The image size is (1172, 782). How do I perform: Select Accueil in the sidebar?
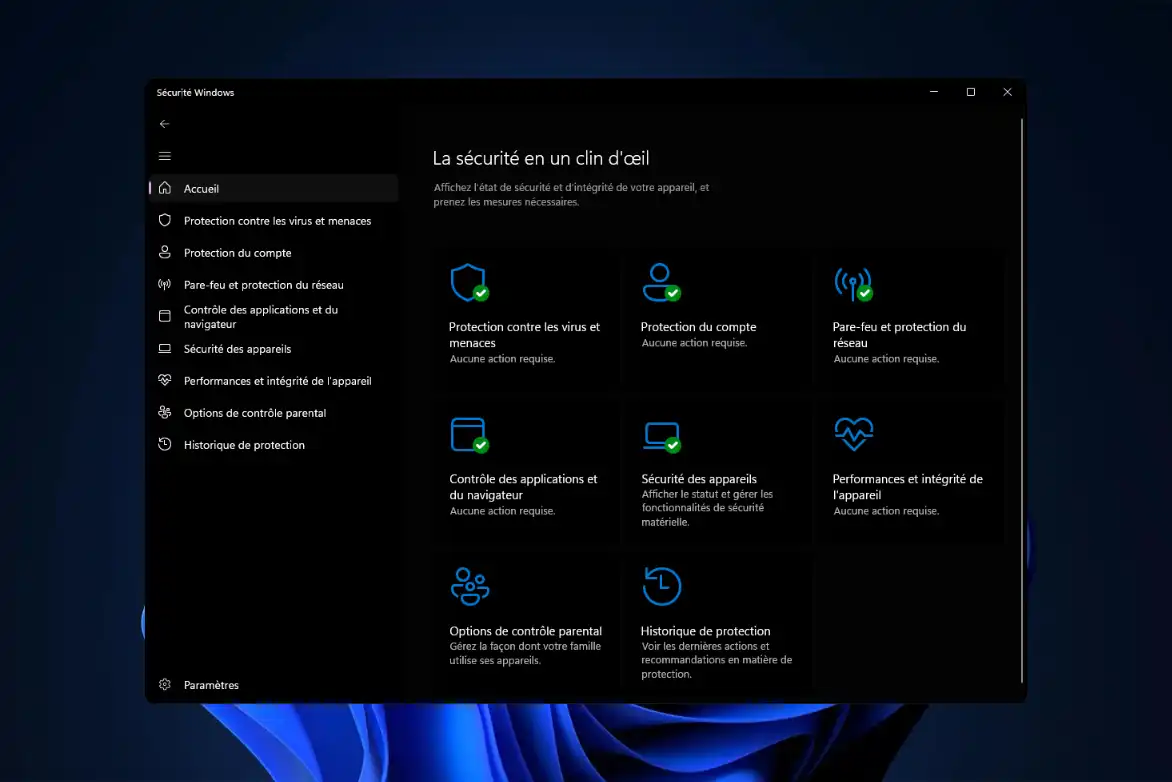pos(274,188)
